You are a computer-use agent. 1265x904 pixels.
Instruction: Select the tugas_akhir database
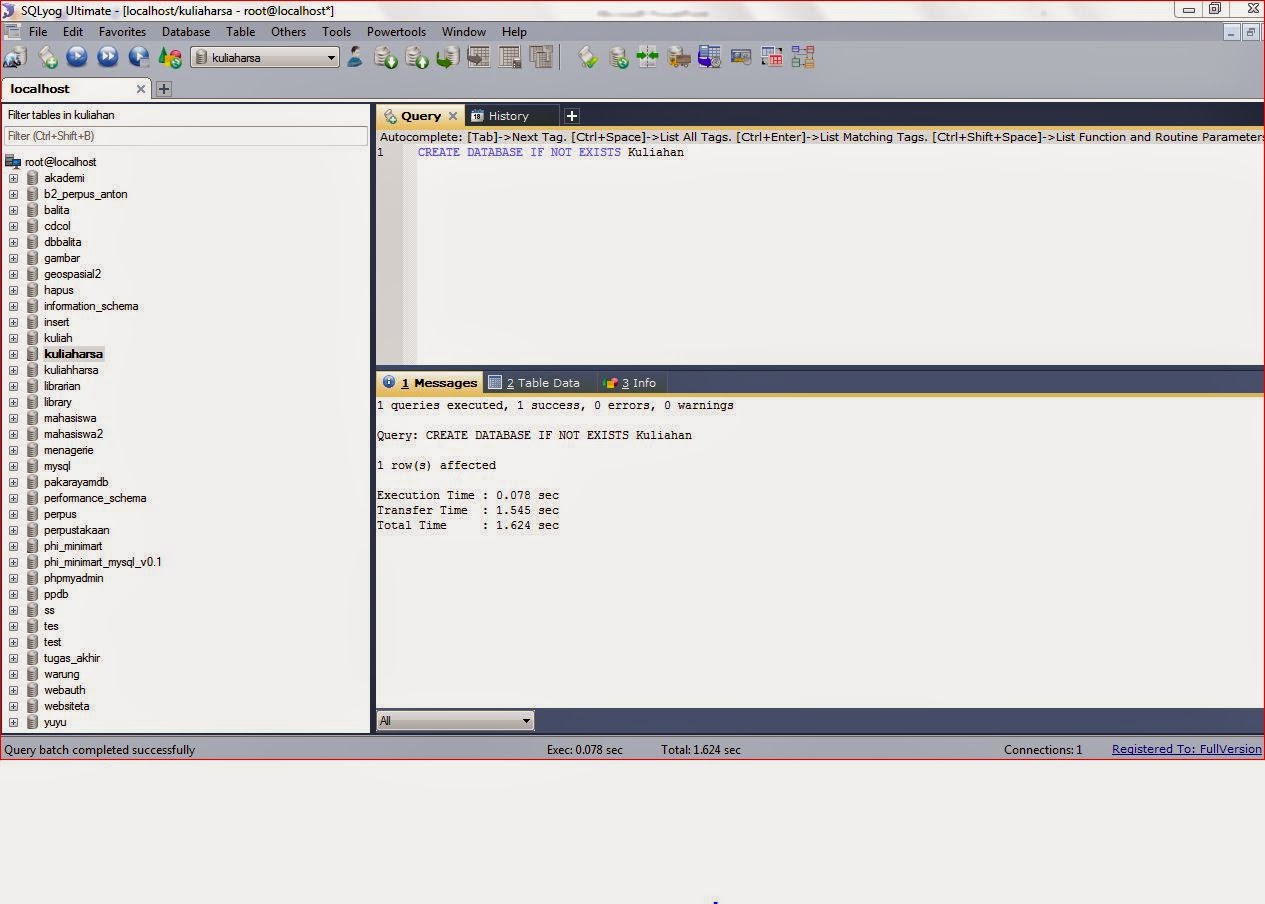coord(72,658)
